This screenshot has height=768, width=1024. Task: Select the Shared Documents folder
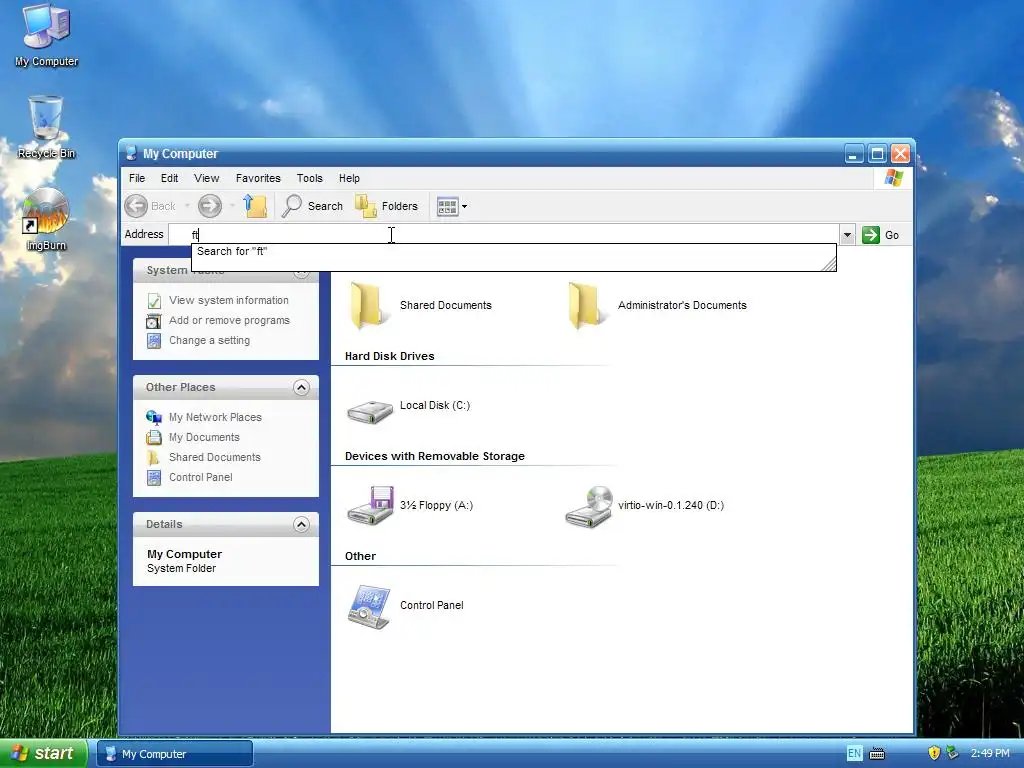point(419,305)
